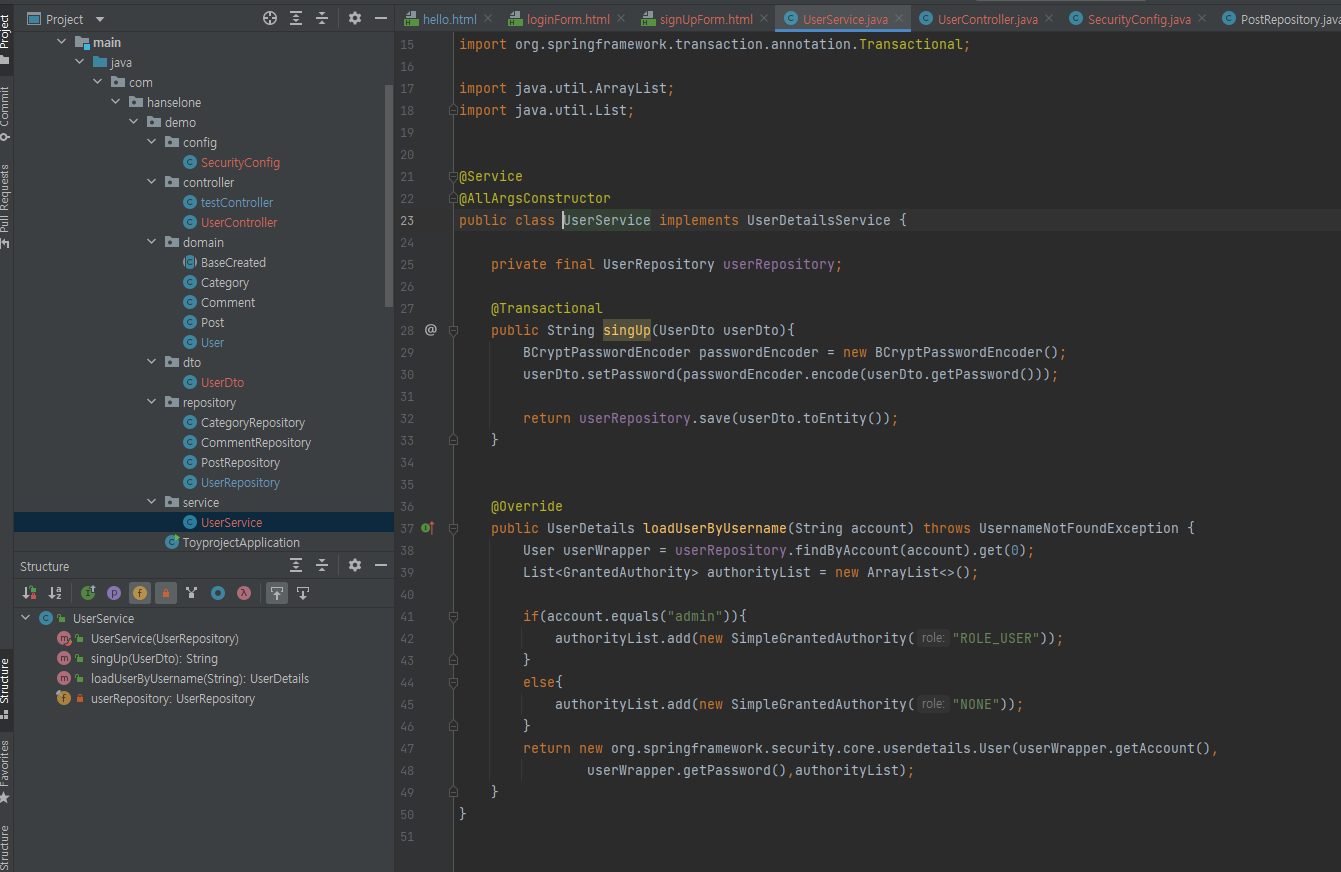
Task: Select userRepository field in Structure tree
Action: coord(173,698)
